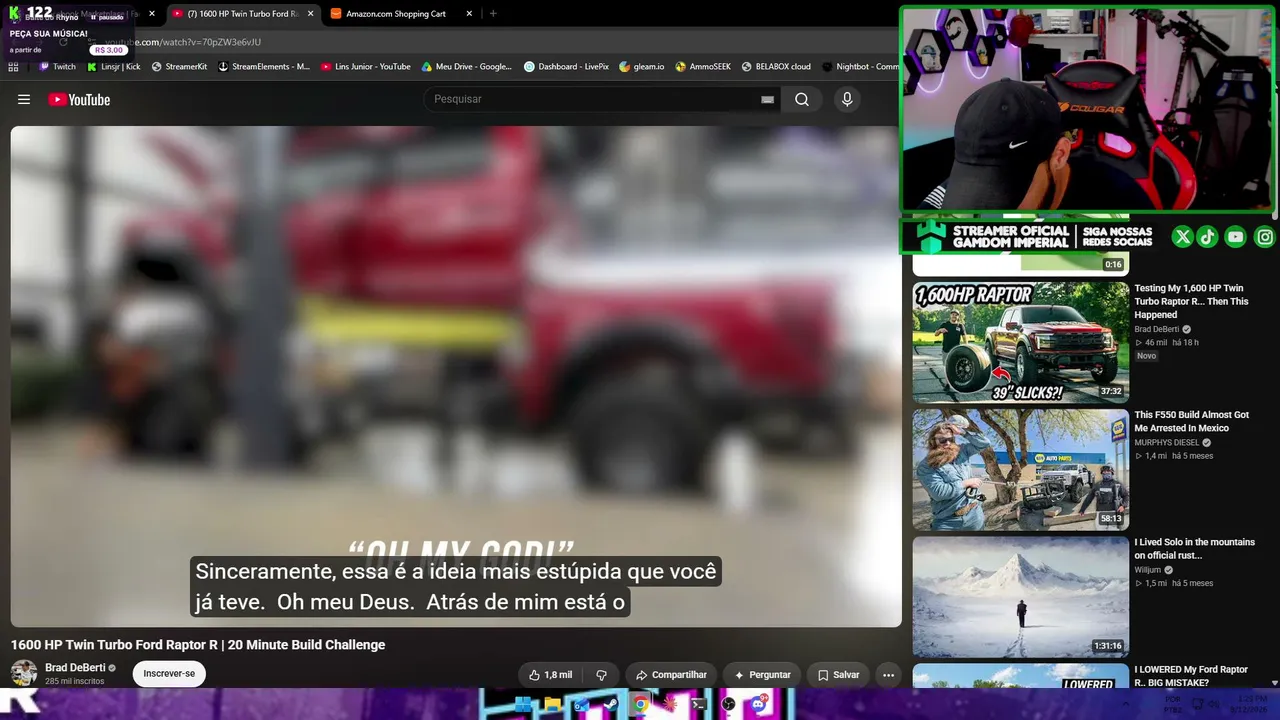The image size is (1280, 720).
Task: Open the F550 Build Mexico video thumbnail
Action: point(1021,470)
